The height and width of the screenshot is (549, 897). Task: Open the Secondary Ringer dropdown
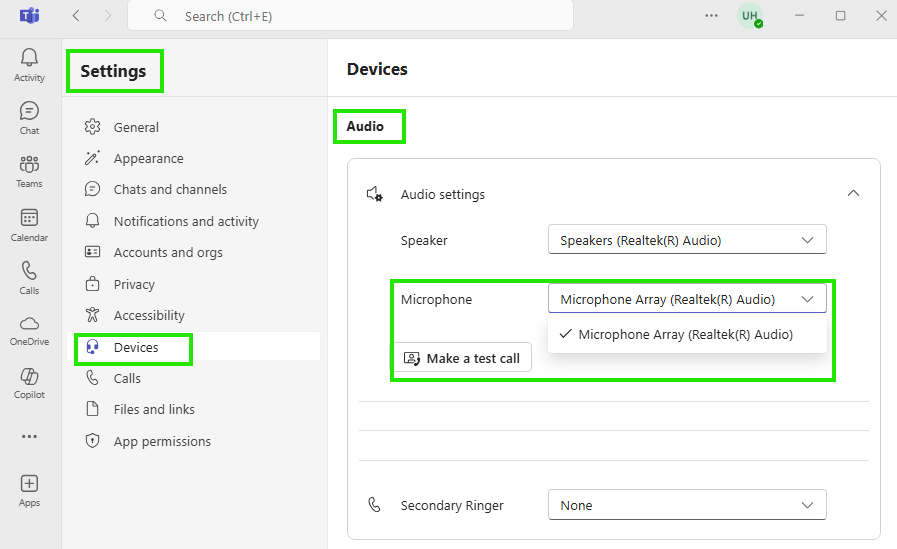click(687, 504)
